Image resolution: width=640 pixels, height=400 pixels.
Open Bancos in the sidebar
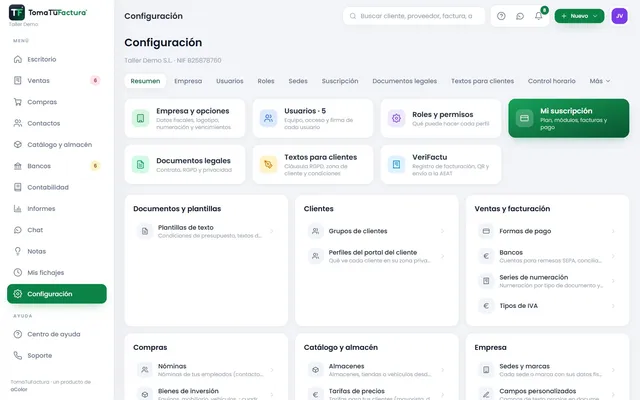(57, 166)
